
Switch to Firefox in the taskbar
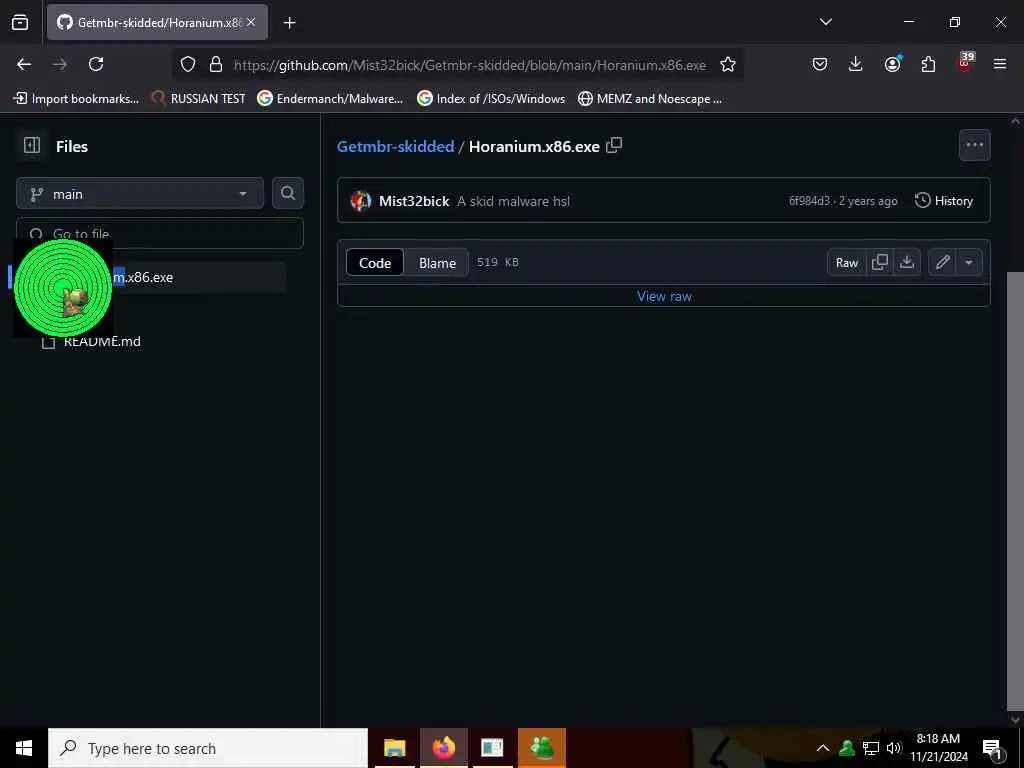(x=443, y=748)
